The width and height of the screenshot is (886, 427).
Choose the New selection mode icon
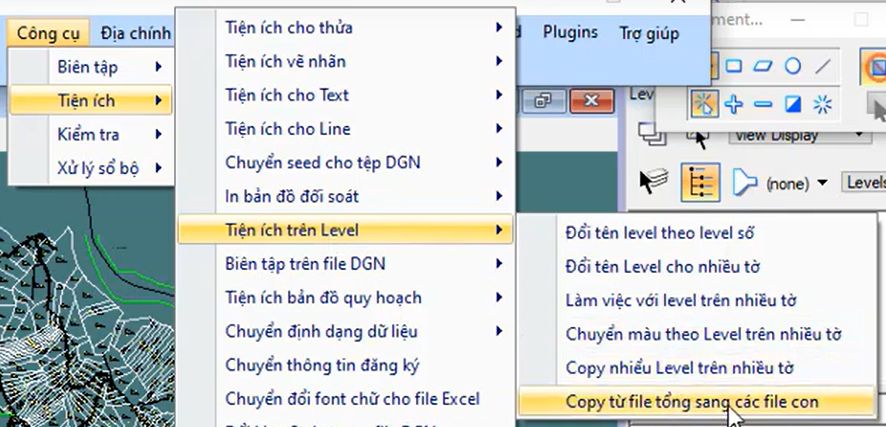point(703,104)
